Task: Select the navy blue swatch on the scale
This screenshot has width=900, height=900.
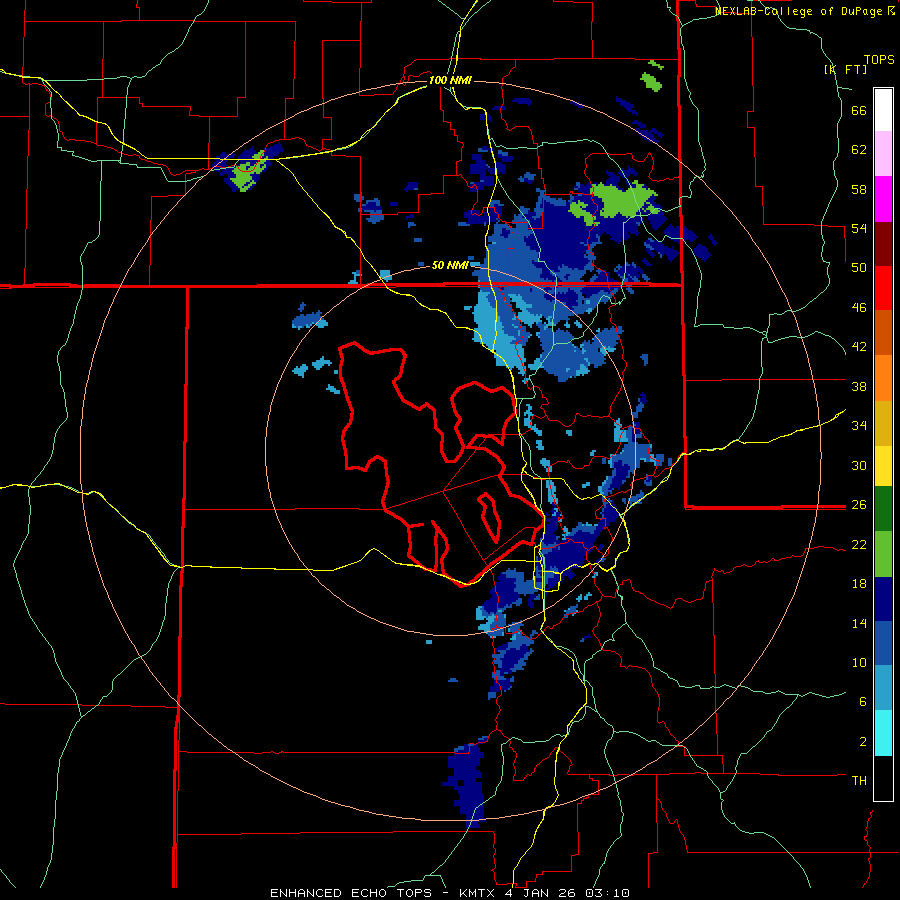Action: 883,599
